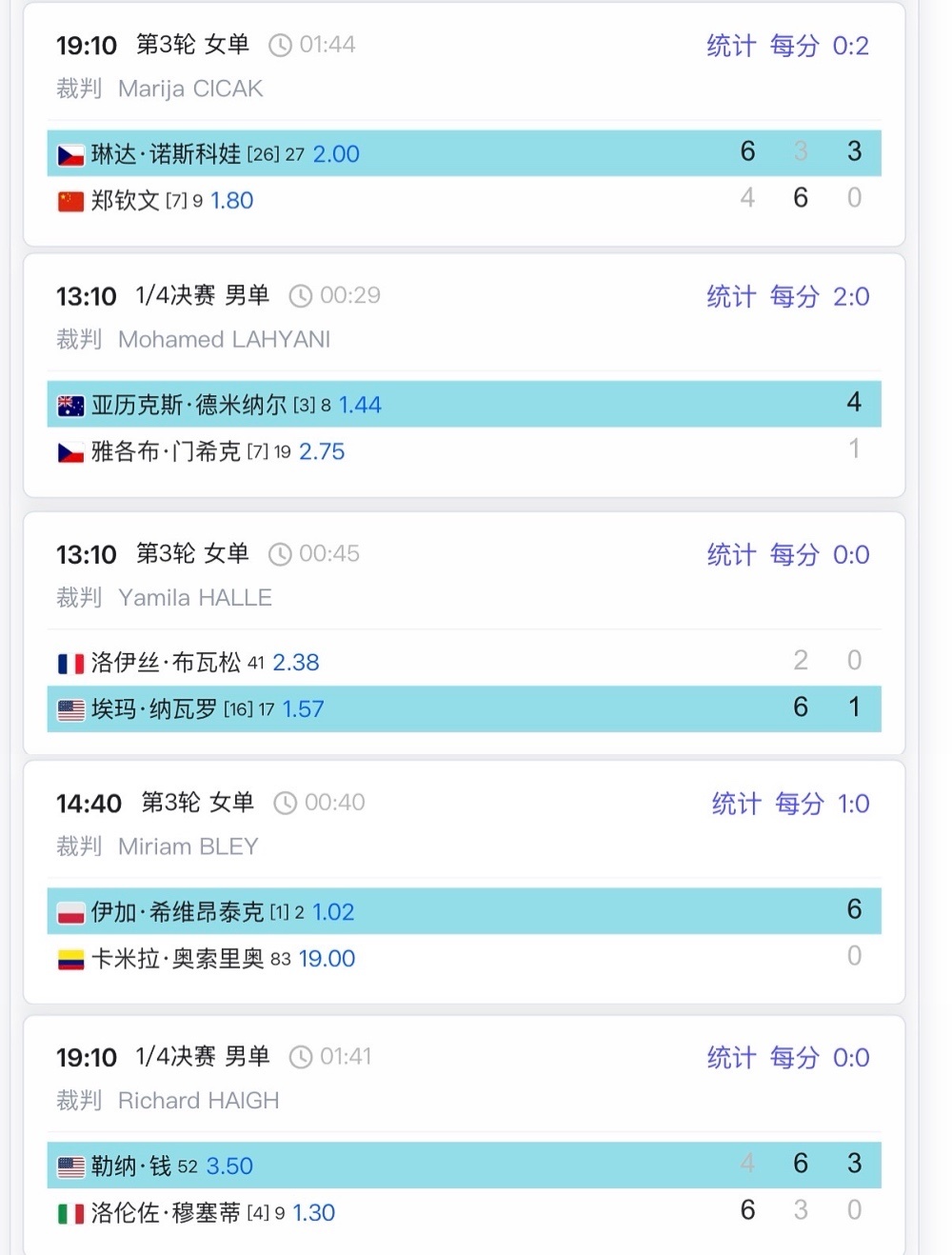Viewport: 952px width, 1255px height.
Task: Select player 埃玛·纳瓦罗 row
Action: [464, 708]
